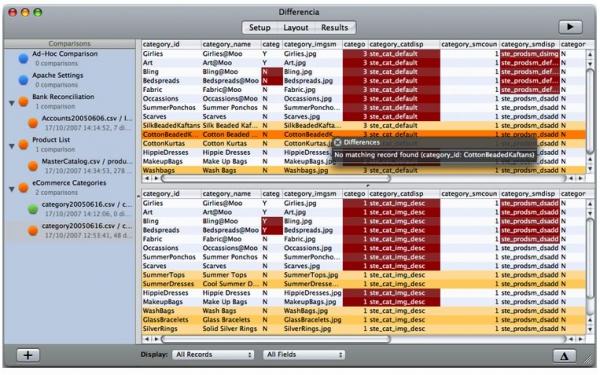Select the Ad-Hoc Comparison blue icon
This screenshot has height=375, width=600.
pyautogui.click(x=23, y=58)
